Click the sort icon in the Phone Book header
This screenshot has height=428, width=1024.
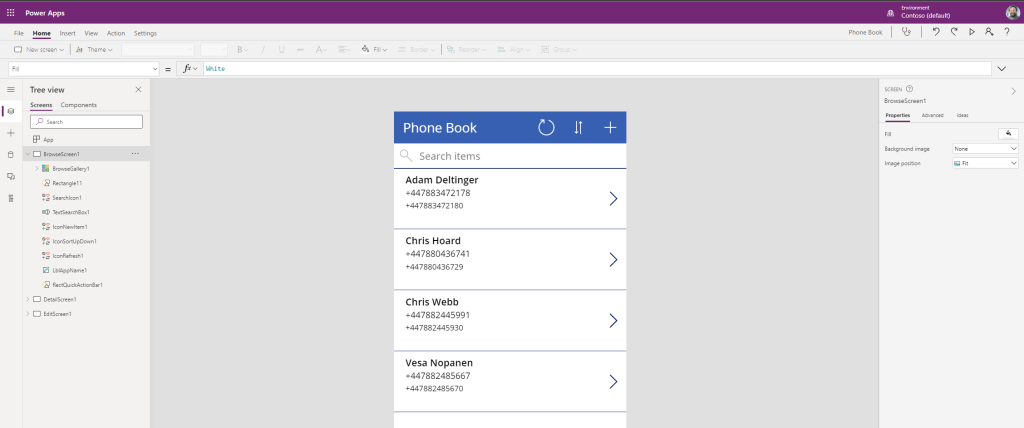pos(578,127)
